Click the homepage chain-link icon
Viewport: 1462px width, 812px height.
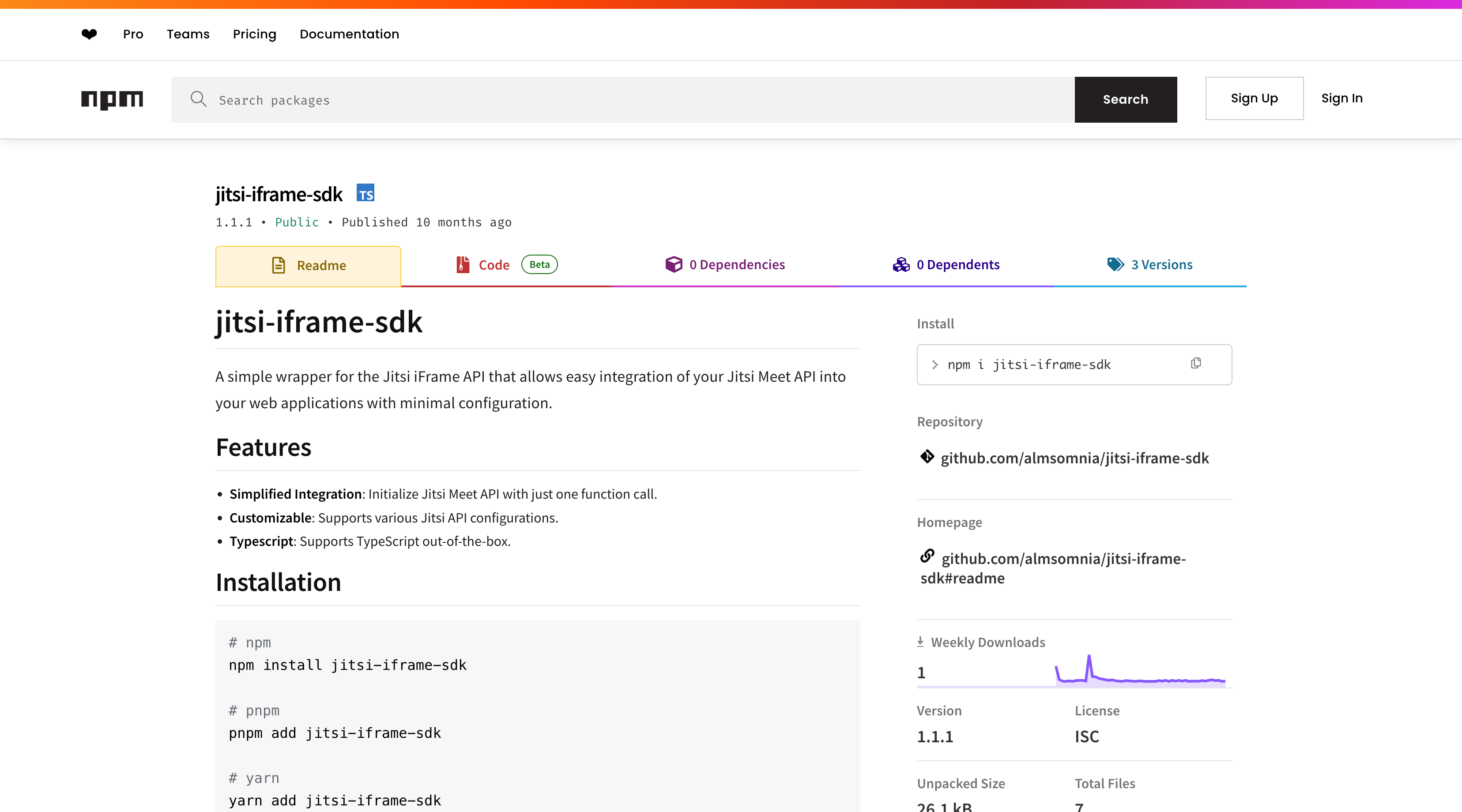(x=927, y=556)
